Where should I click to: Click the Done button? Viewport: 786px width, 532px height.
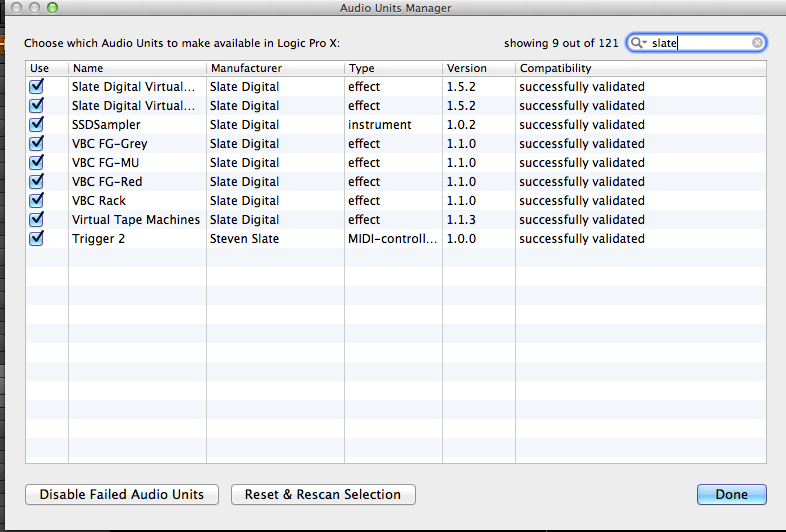[x=732, y=494]
